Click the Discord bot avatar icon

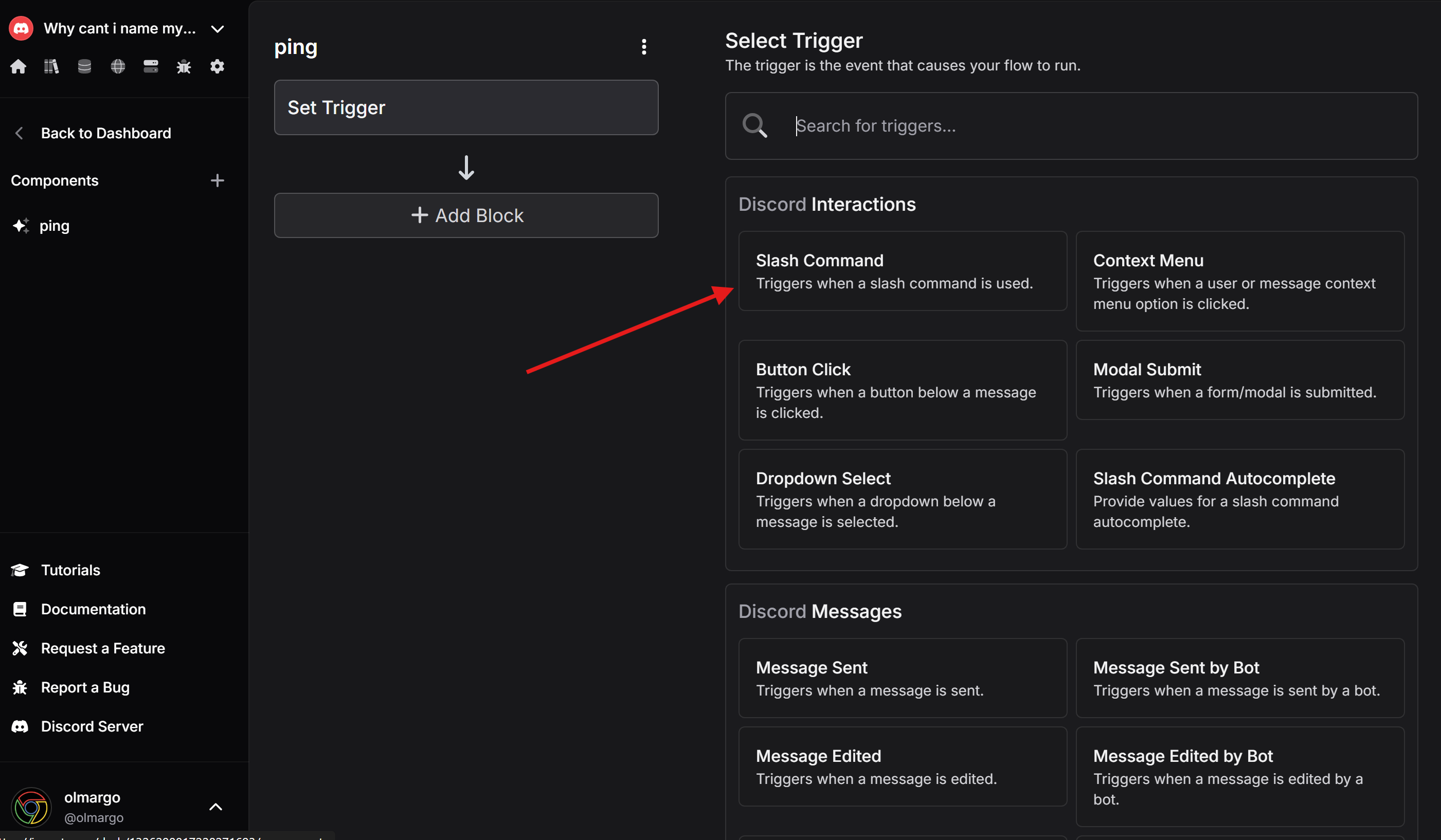click(x=21, y=28)
